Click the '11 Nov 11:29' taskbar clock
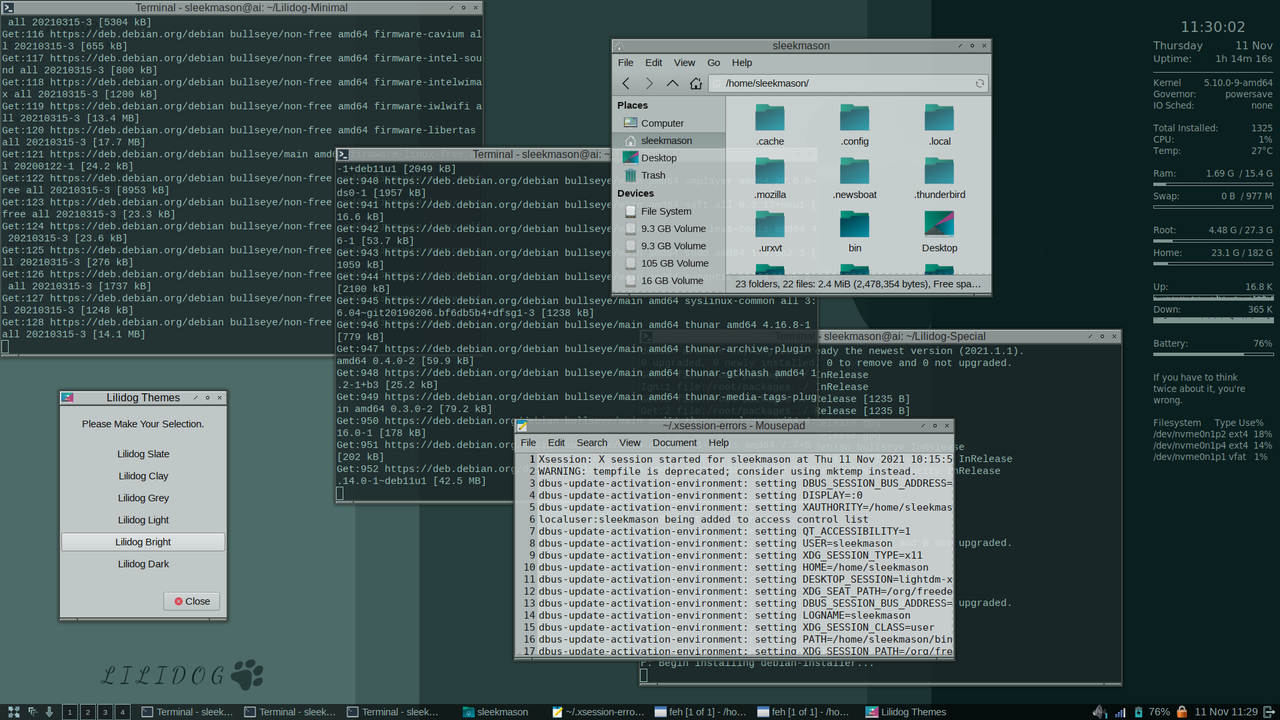The image size is (1280, 720). (1225, 712)
